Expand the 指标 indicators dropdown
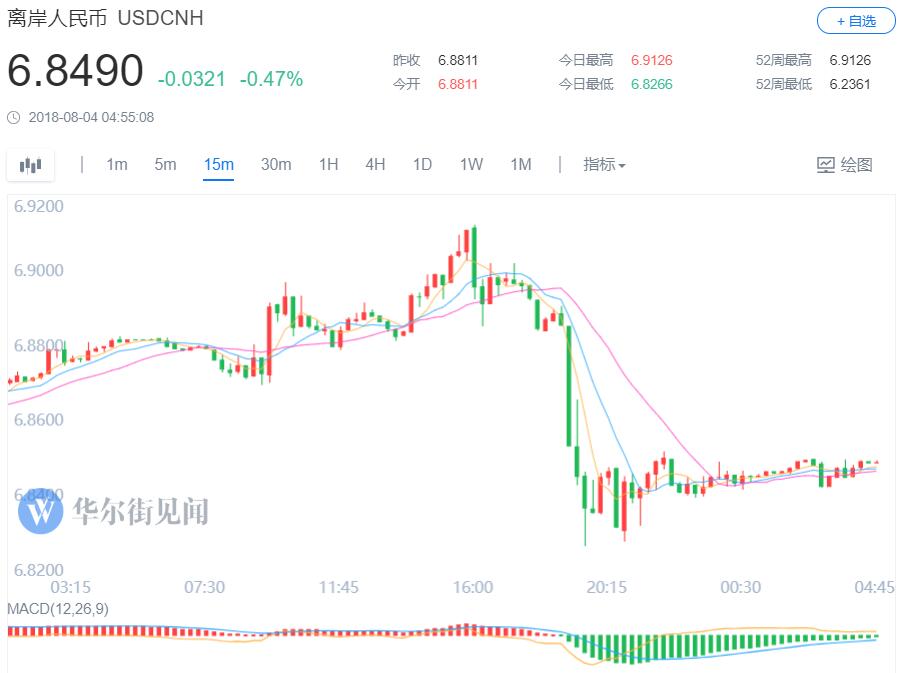The image size is (901, 673). [x=604, y=165]
